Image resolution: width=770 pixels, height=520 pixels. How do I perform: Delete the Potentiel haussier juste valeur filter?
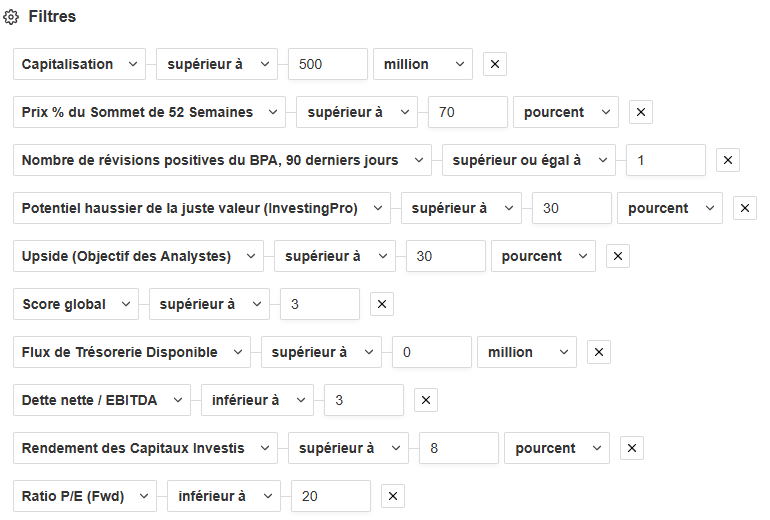coord(745,208)
